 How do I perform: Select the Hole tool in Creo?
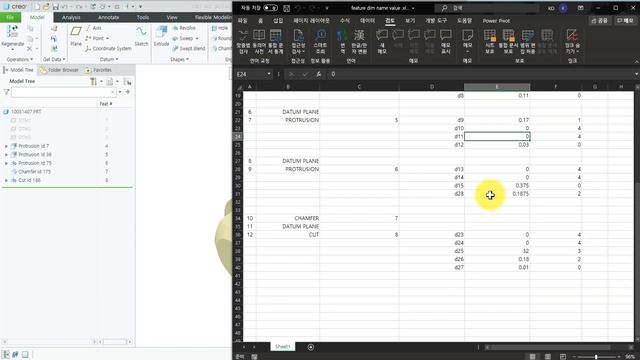click(x=220, y=28)
